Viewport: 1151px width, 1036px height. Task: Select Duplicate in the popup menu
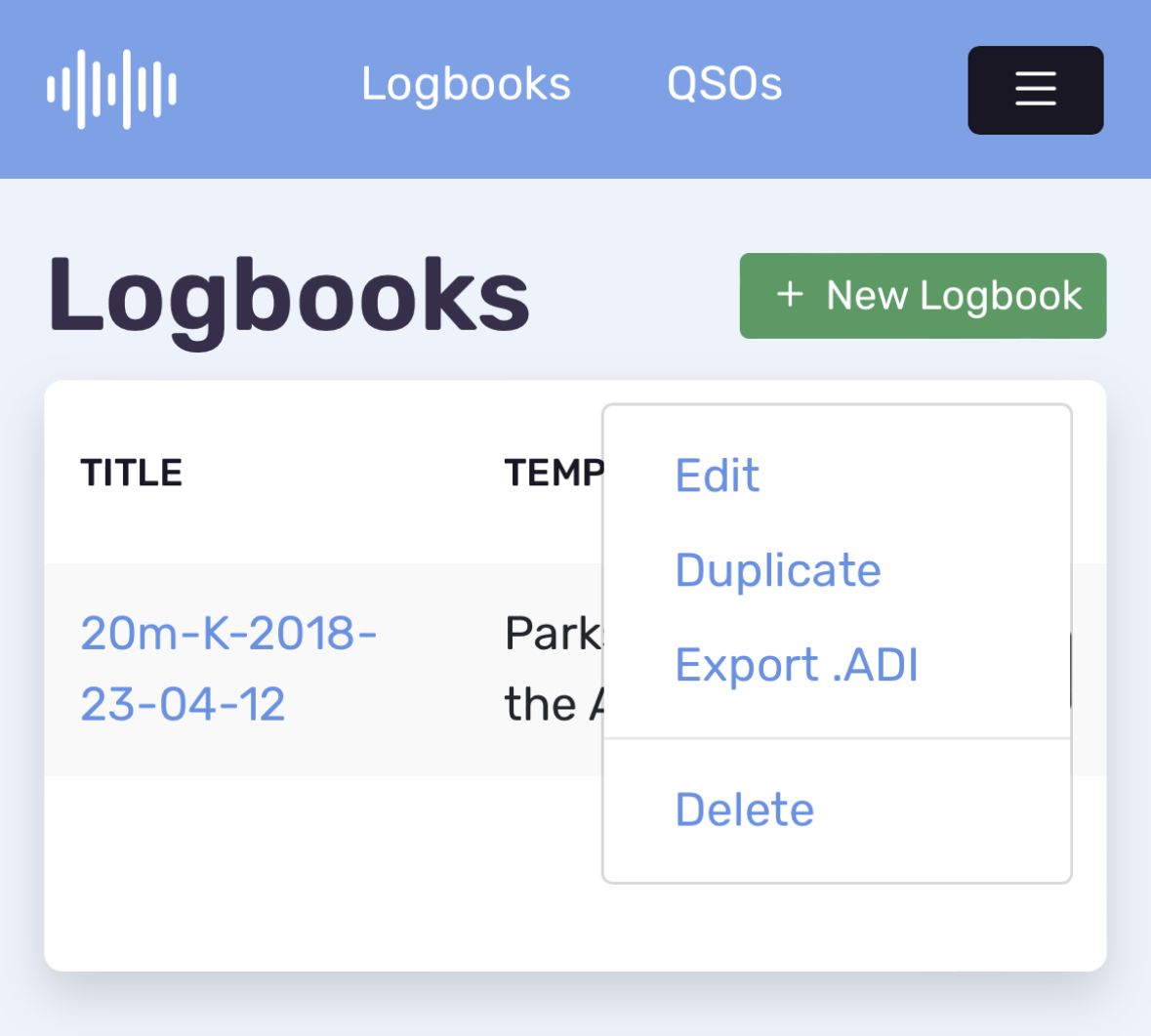777,569
